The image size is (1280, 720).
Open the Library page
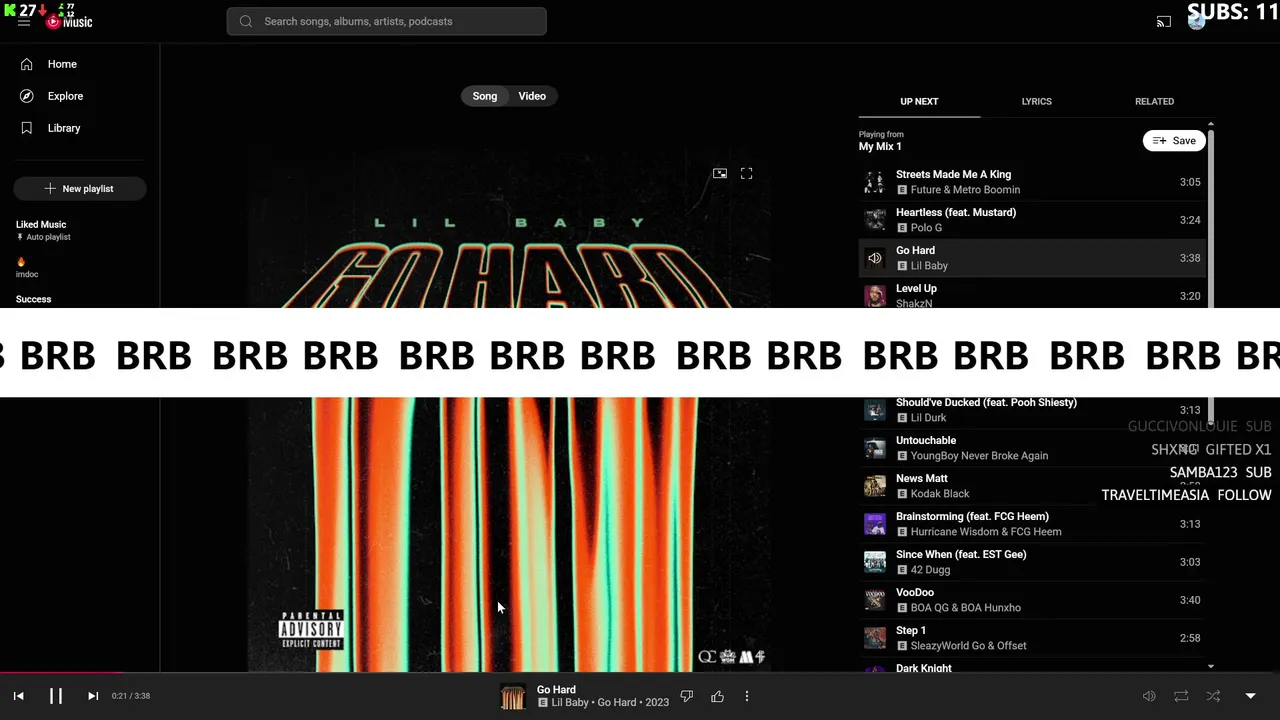[80, 128]
